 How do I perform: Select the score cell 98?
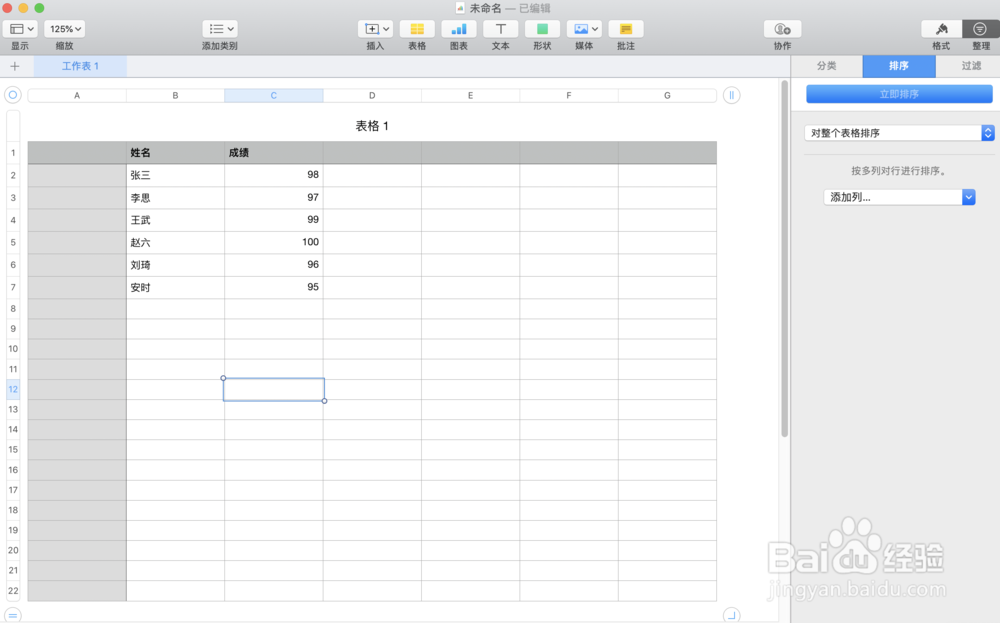click(x=274, y=175)
